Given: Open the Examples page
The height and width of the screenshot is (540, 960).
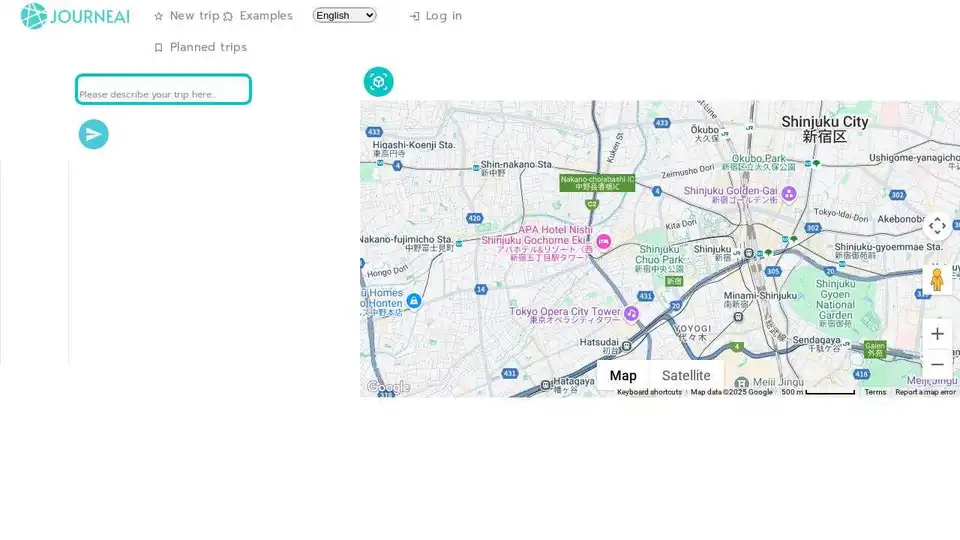Looking at the screenshot, I should point(258,16).
